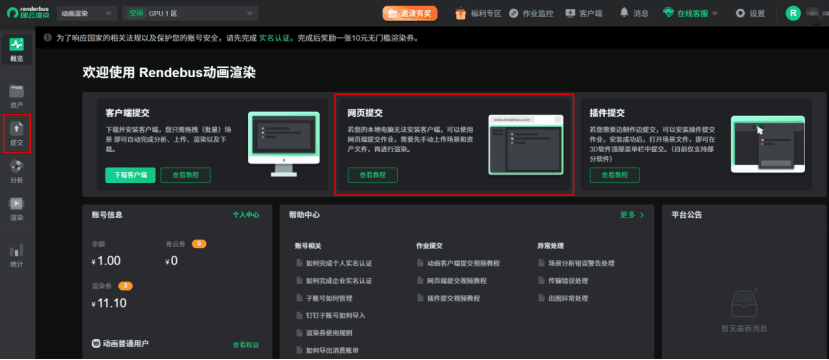
Task: Click document icon beside 动画客户端提交视频教程
Action: click(x=420, y=263)
